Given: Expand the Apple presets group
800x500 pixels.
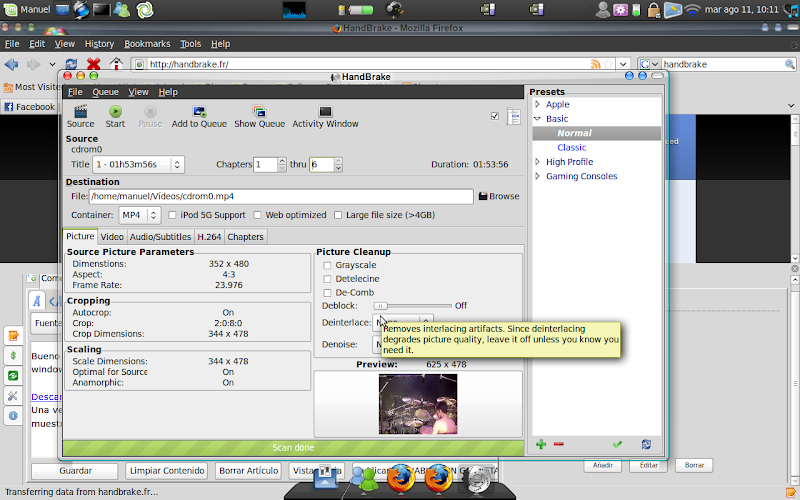Looking at the screenshot, I should [x=537, y=104].
